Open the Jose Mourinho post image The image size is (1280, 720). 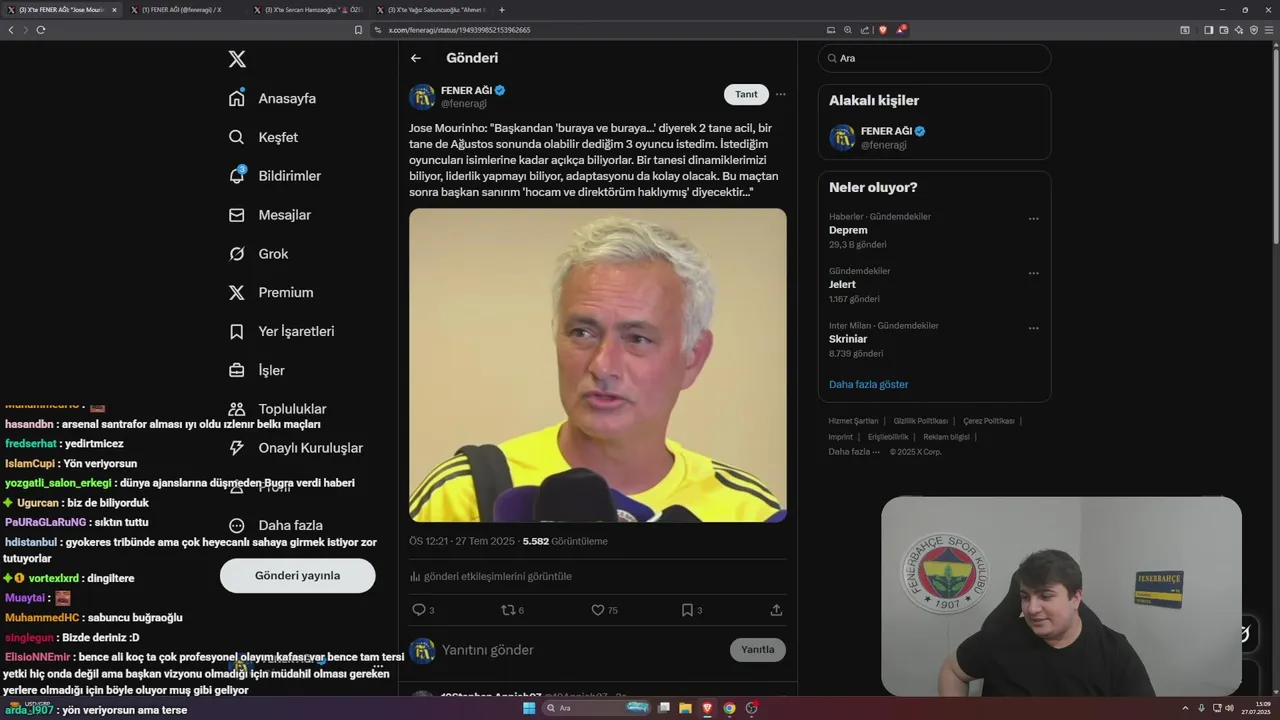pos(598,365)
